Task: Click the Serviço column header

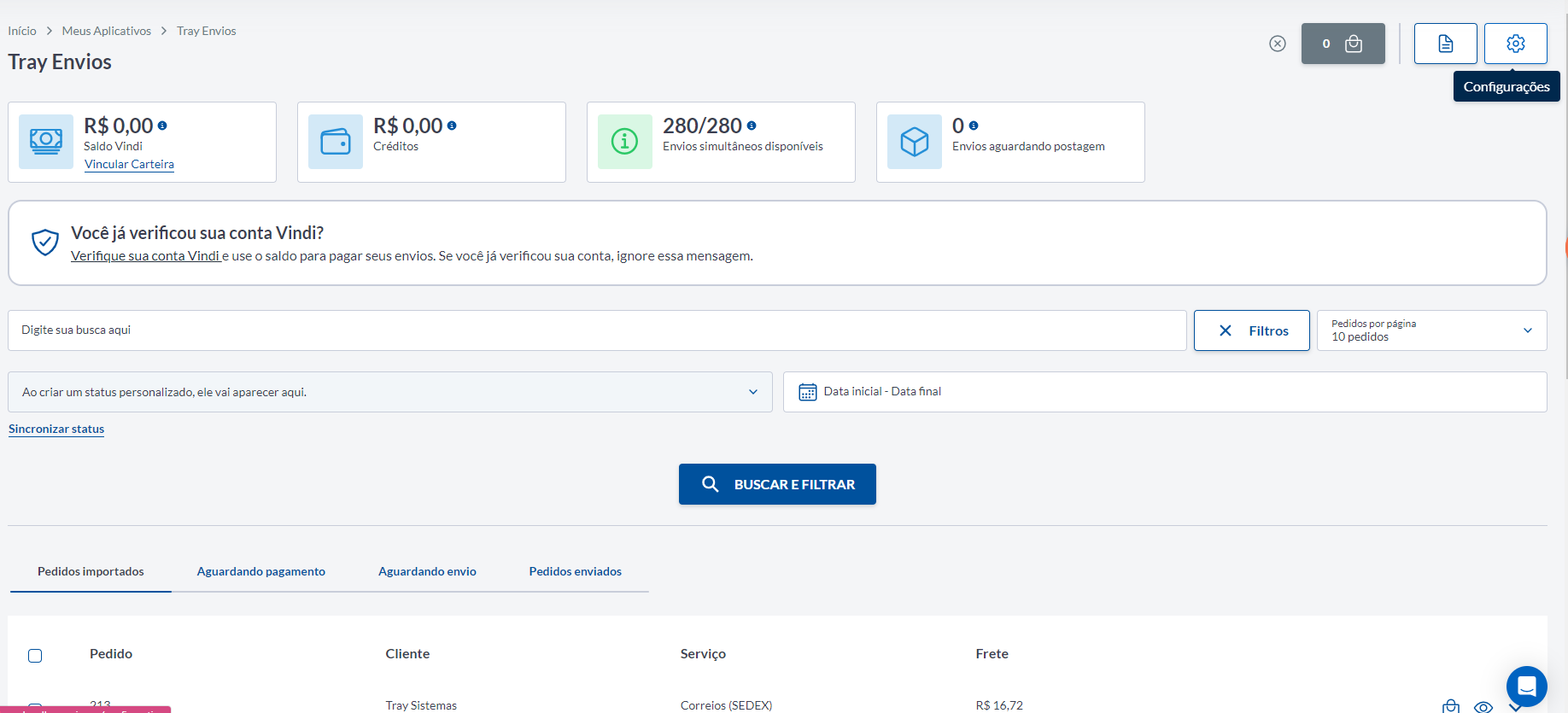Action: 703,653
